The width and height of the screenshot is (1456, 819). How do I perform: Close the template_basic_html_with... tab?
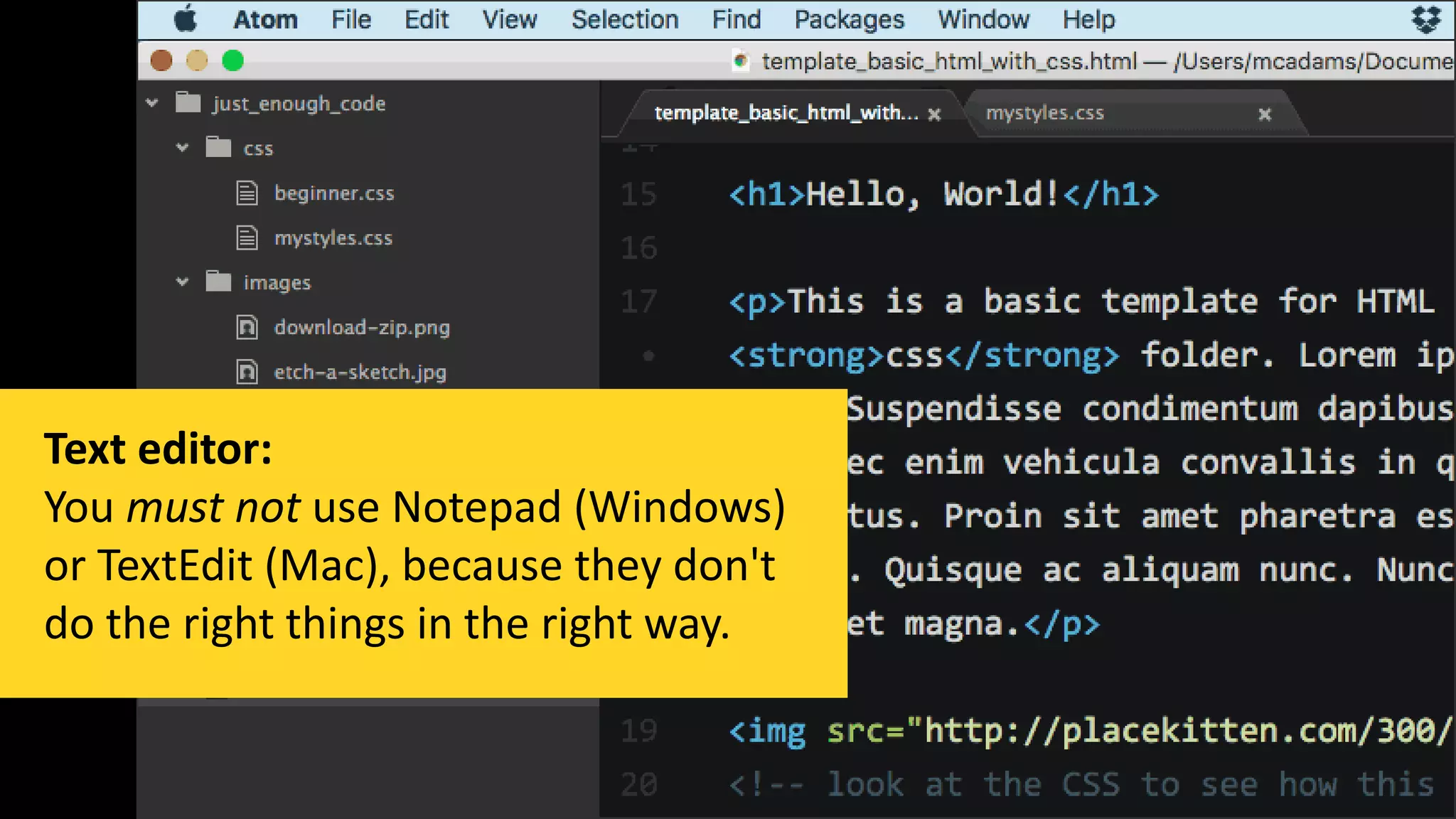934,114
